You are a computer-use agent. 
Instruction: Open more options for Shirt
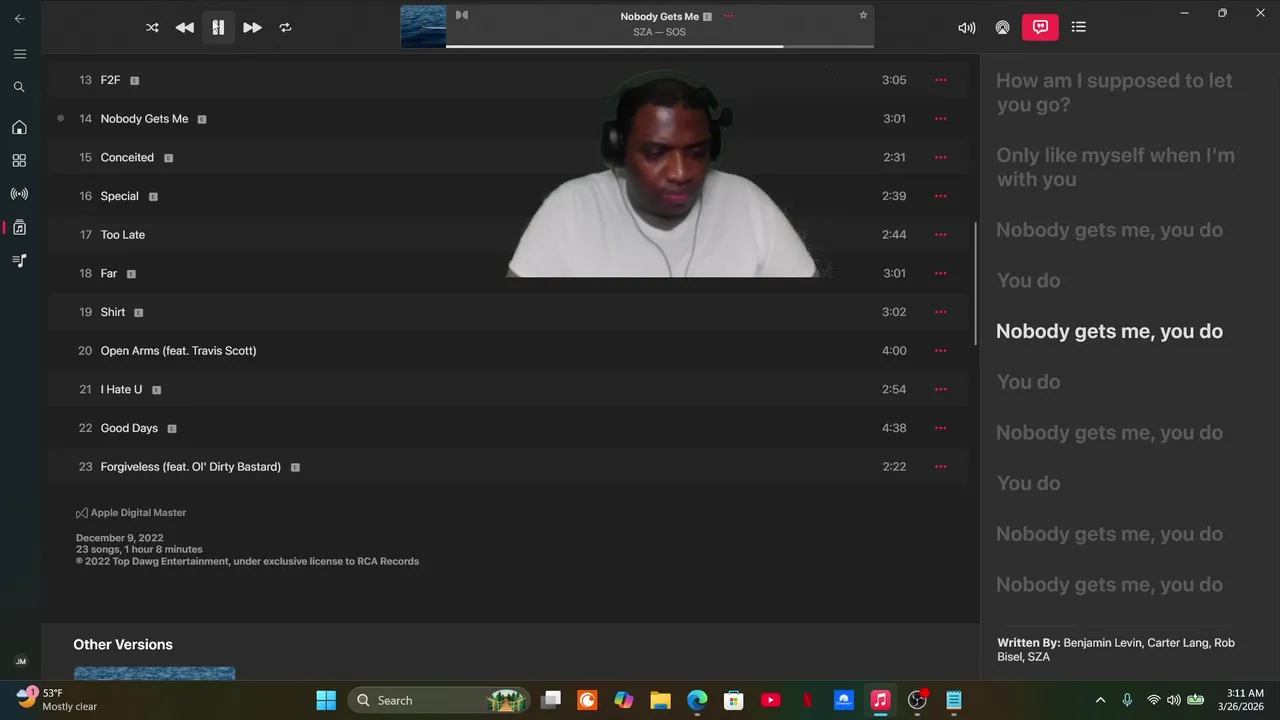coord(940,312)
